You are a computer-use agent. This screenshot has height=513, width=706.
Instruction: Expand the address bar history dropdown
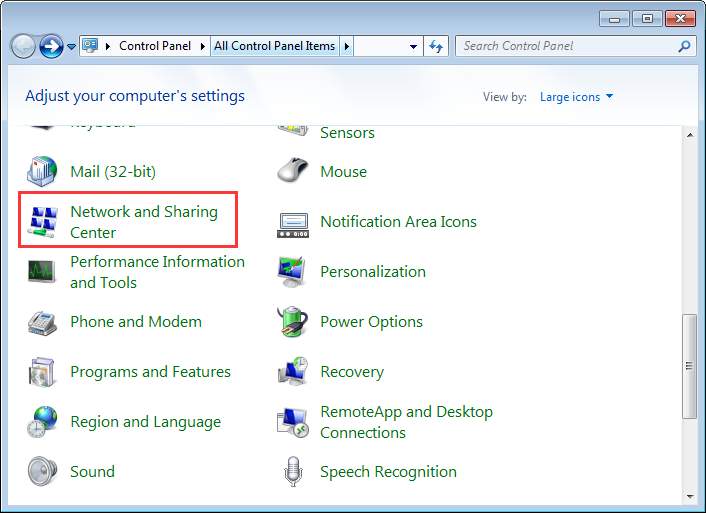pos(413,46)
